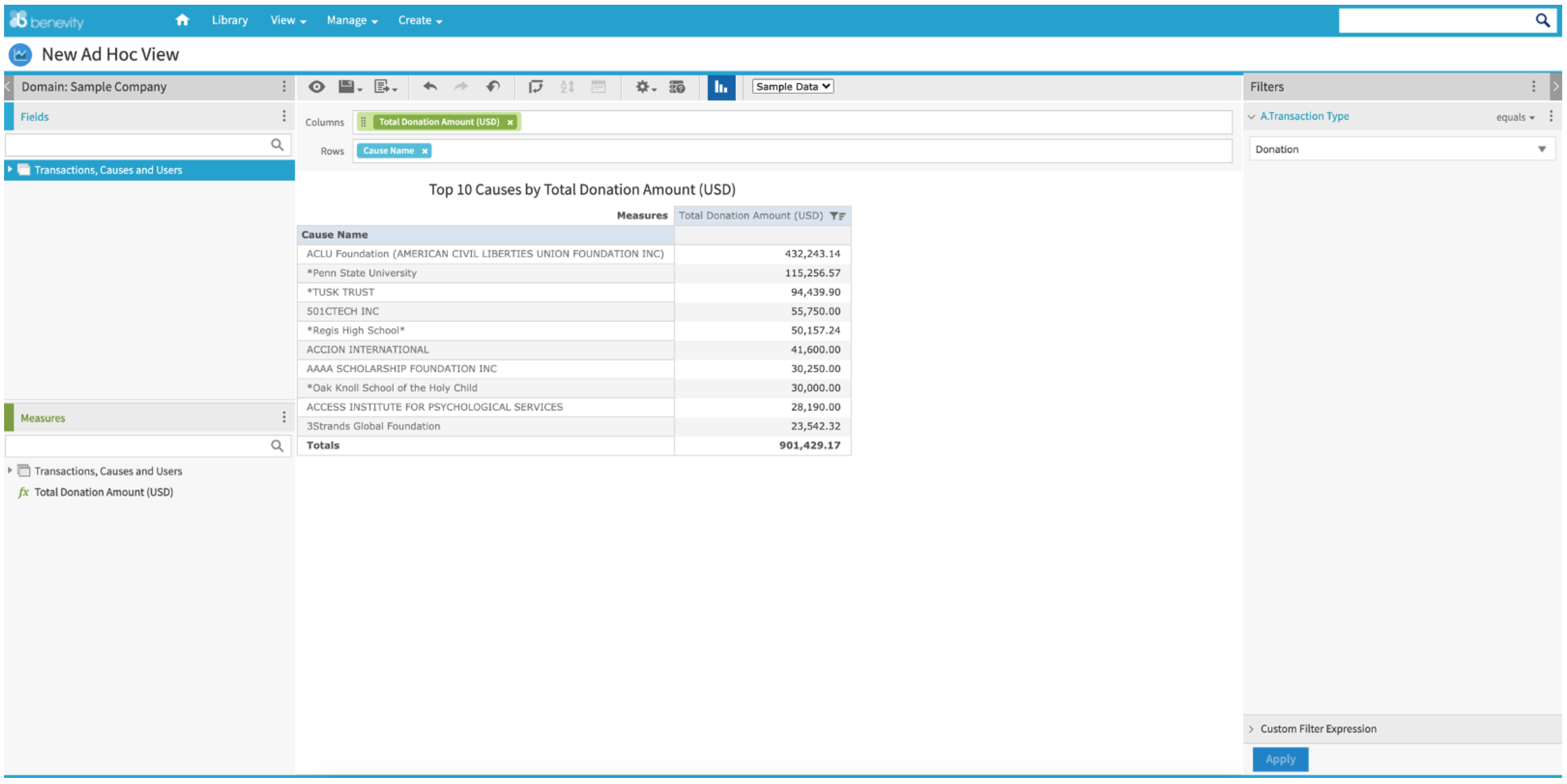Click the Ad Hoc View chart icon
Image resolution: width=1567 pixels, height=784 pixels.
point(20,54)
